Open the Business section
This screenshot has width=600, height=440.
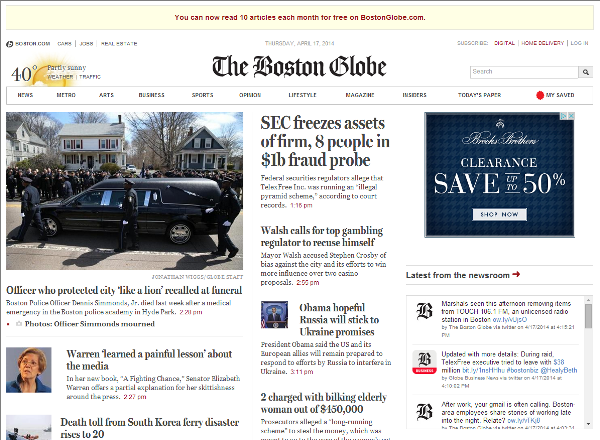point(152,95)
